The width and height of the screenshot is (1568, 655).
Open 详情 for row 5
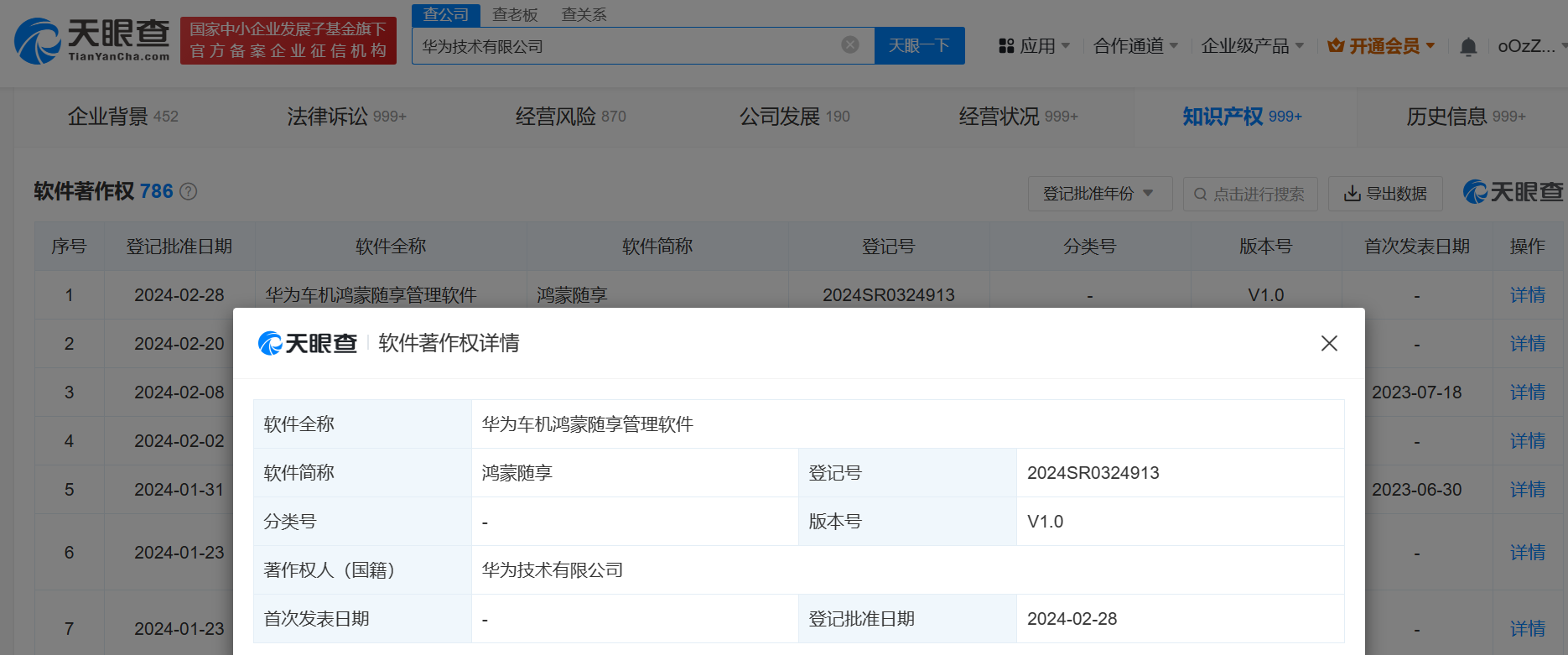[x=1527, y=490]
